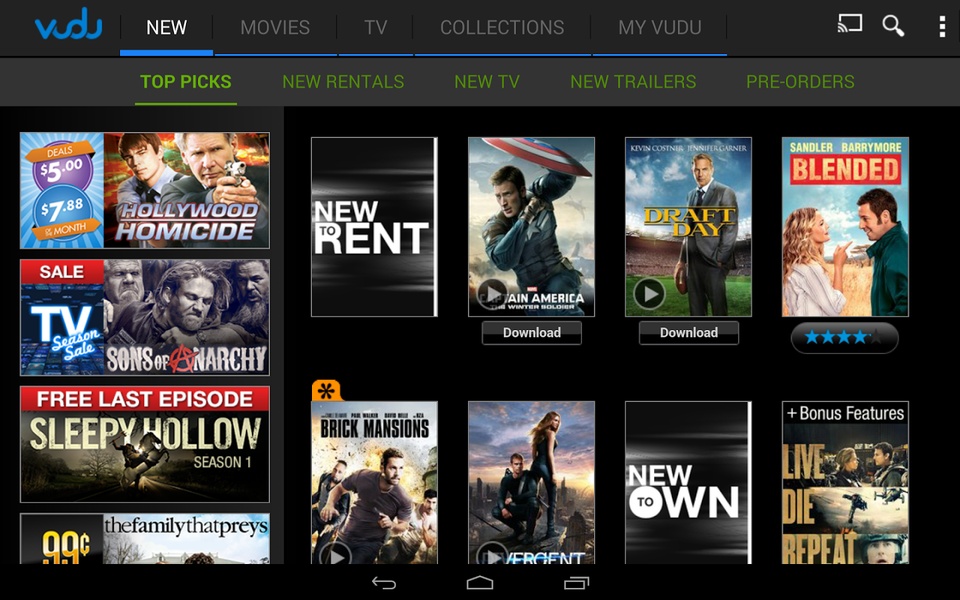Open the Cast screen icon

tap(849, 26)
